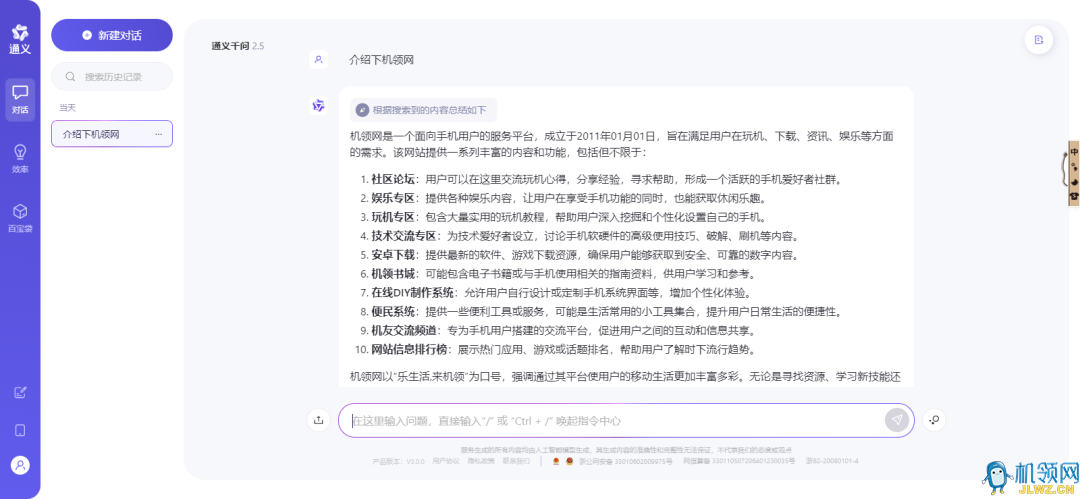This screenshot has height=499, width=1080.
Task: Click the Tongyi avatar beside the answer
Action: [x=318, y=105]
